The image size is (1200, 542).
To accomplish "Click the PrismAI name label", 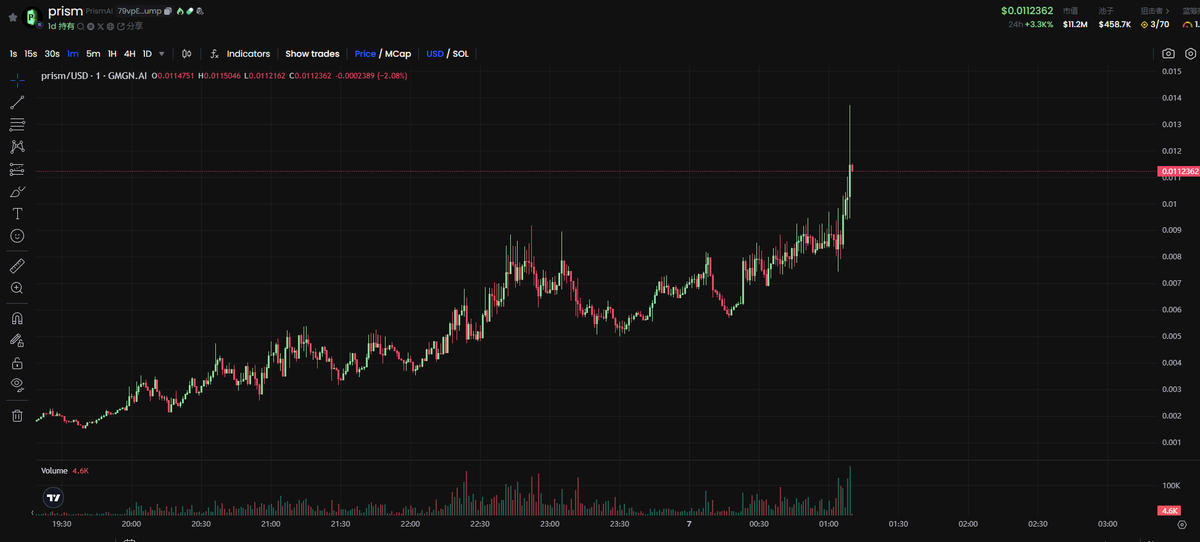I will 99,11.
